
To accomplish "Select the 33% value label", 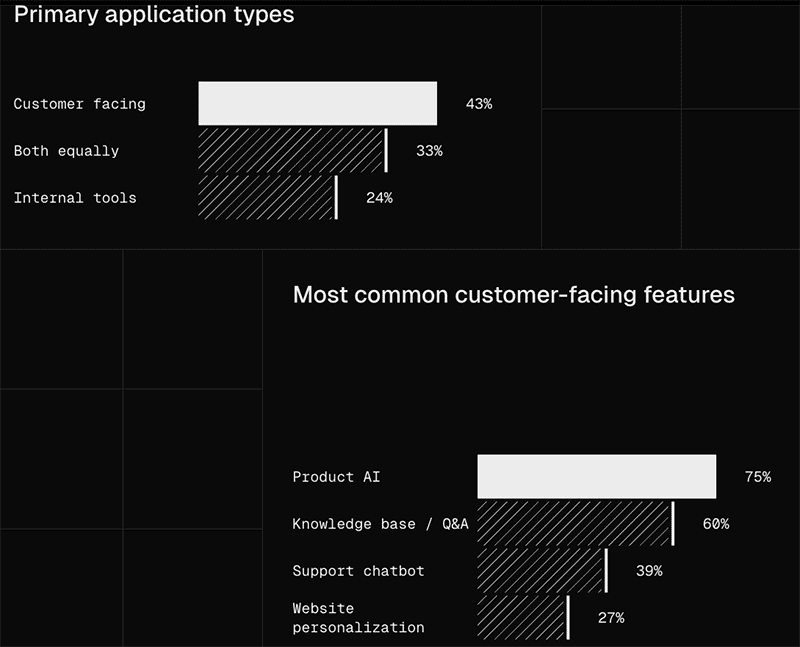I will [429, 151].
